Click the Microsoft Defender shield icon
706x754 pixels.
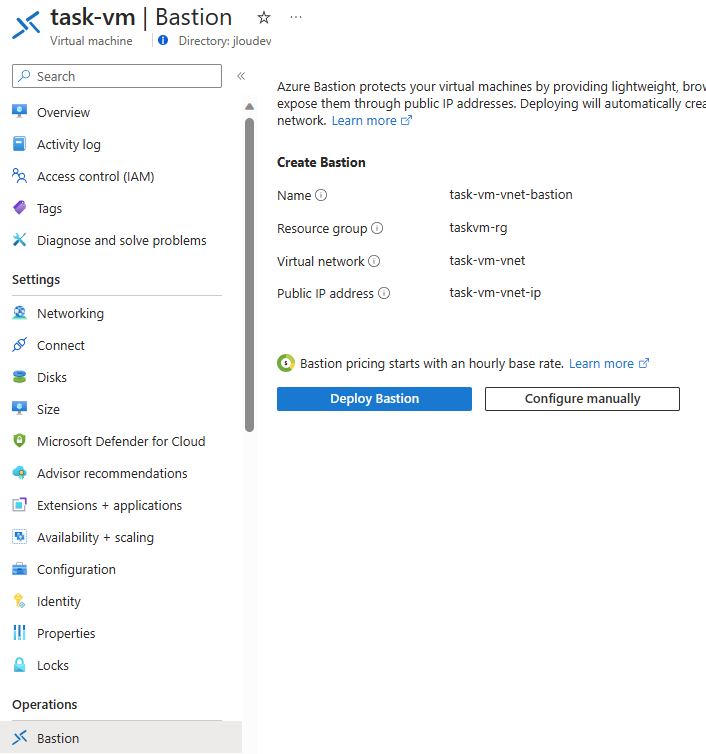(19, 440)
